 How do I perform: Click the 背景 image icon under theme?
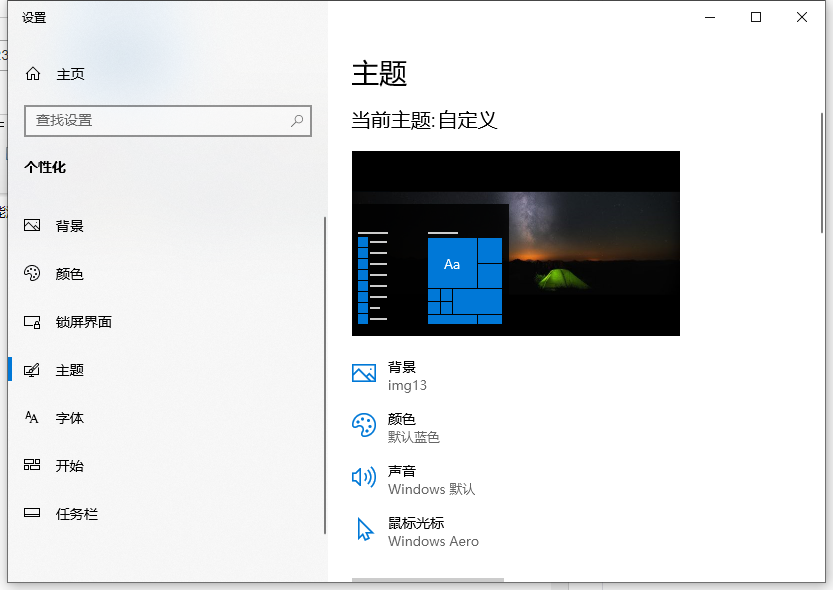click(x=363, y=373)
